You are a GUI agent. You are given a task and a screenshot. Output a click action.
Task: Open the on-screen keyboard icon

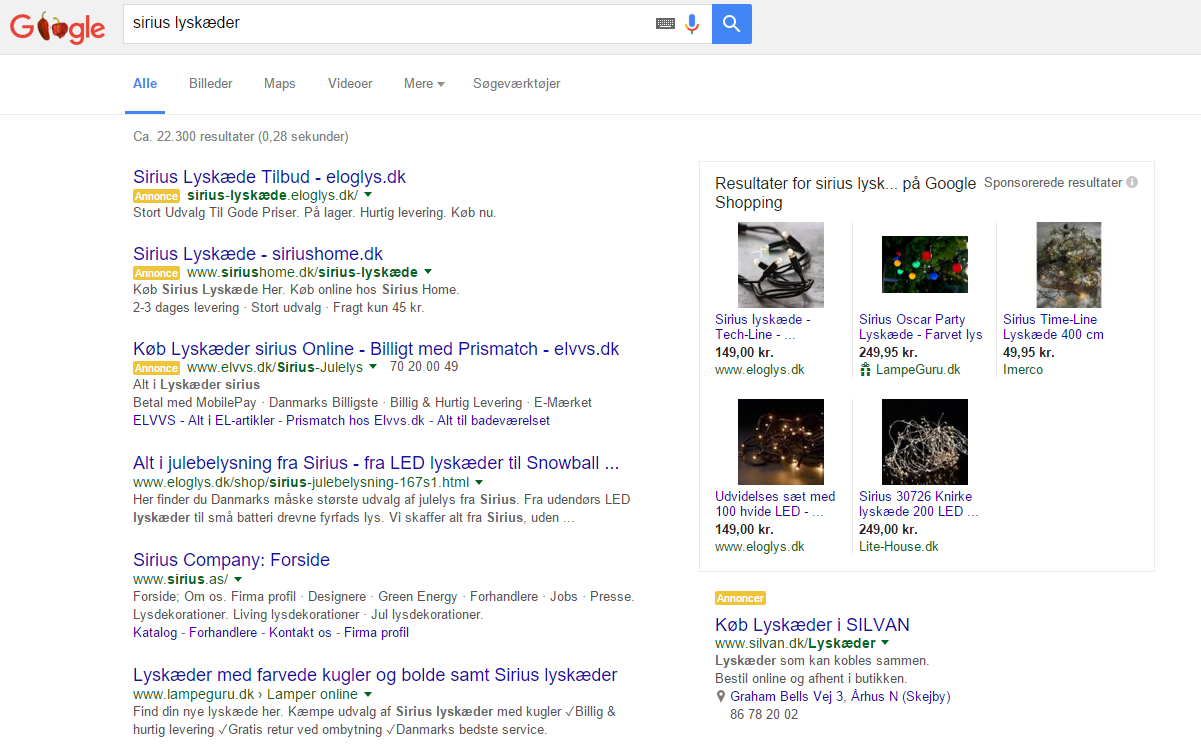pyautogui.click(x=665, y=23)
